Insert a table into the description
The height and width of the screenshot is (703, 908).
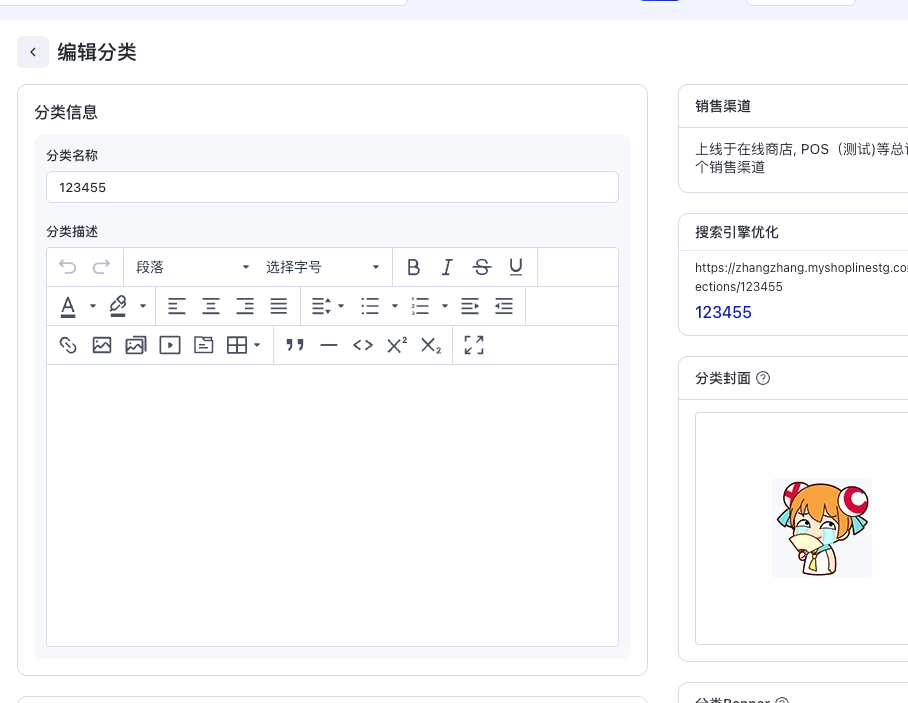click(237, 345)
